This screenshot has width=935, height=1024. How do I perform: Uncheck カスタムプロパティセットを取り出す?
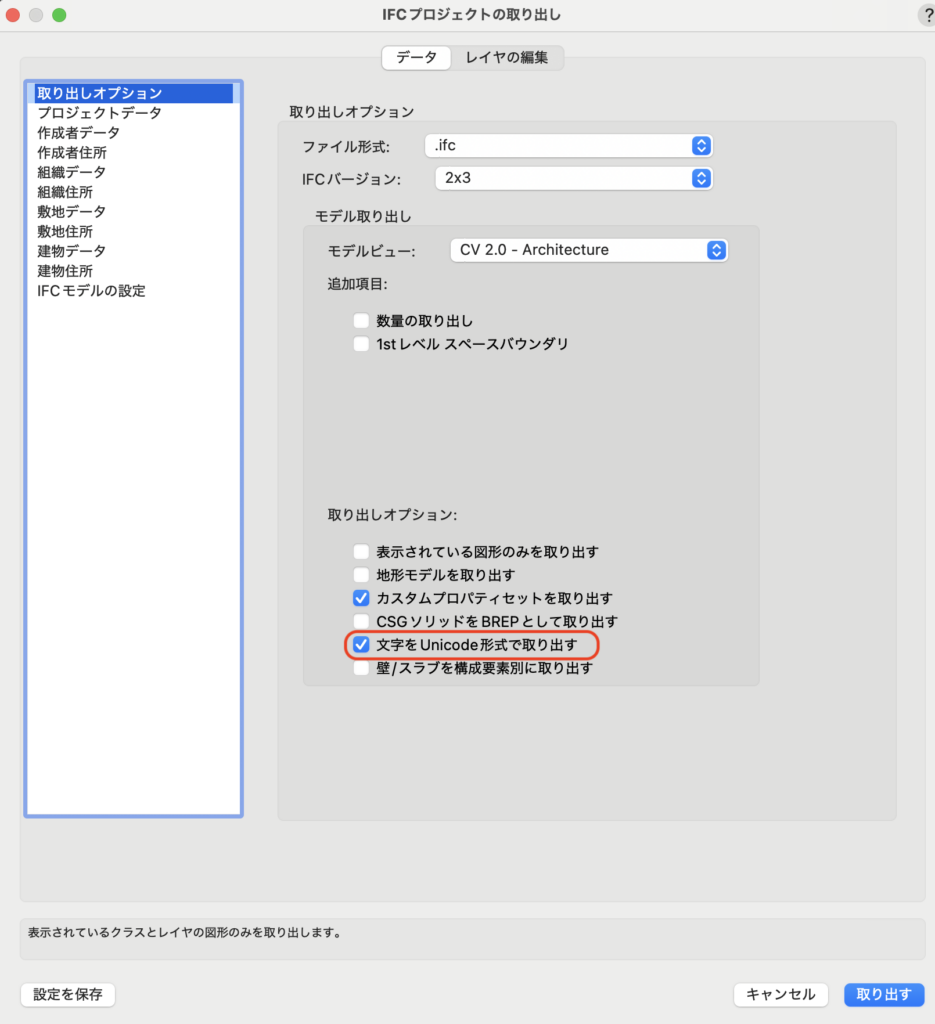[x=361, y=598]
